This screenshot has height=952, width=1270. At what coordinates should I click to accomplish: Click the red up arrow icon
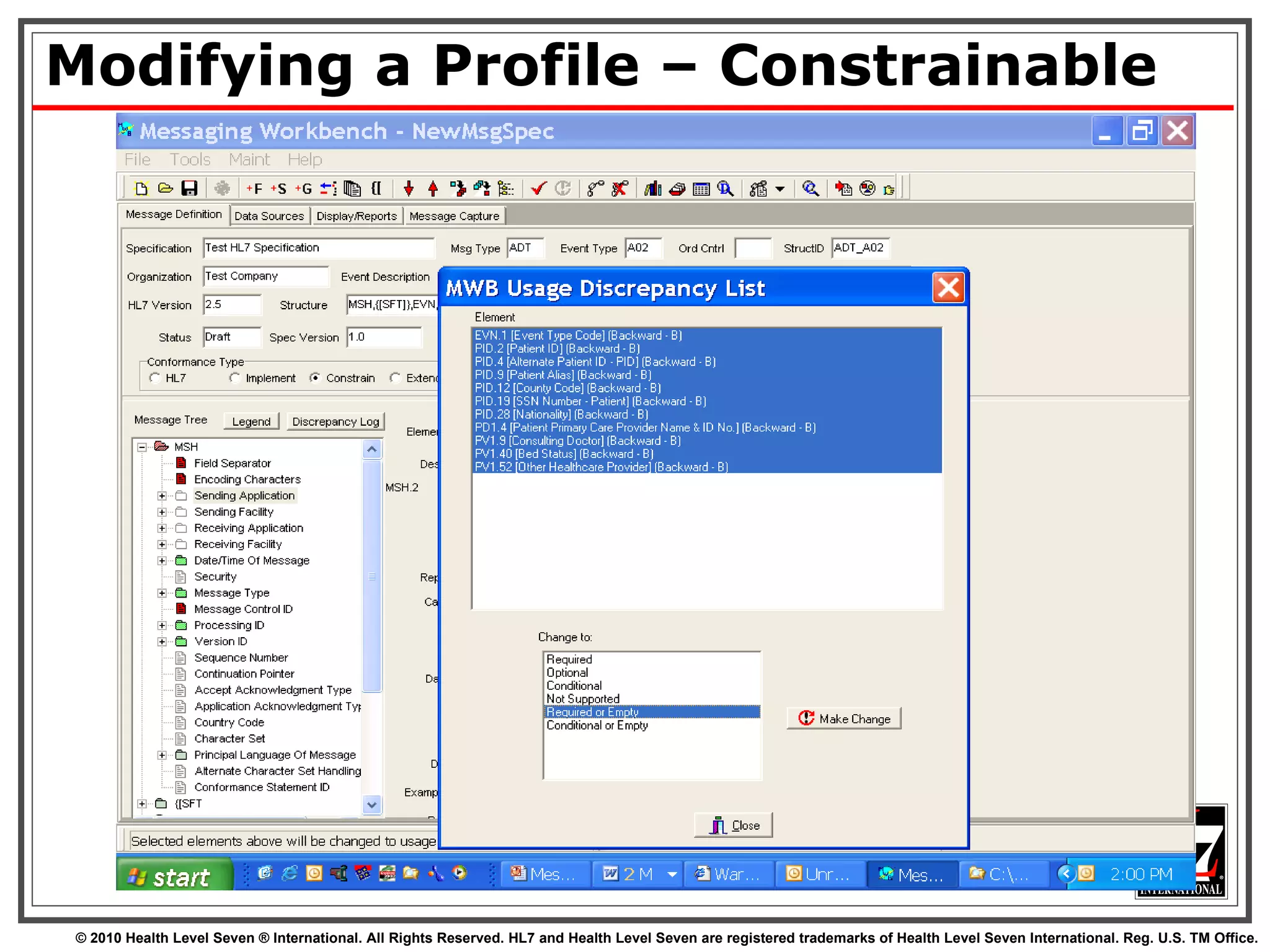point(433,188)
